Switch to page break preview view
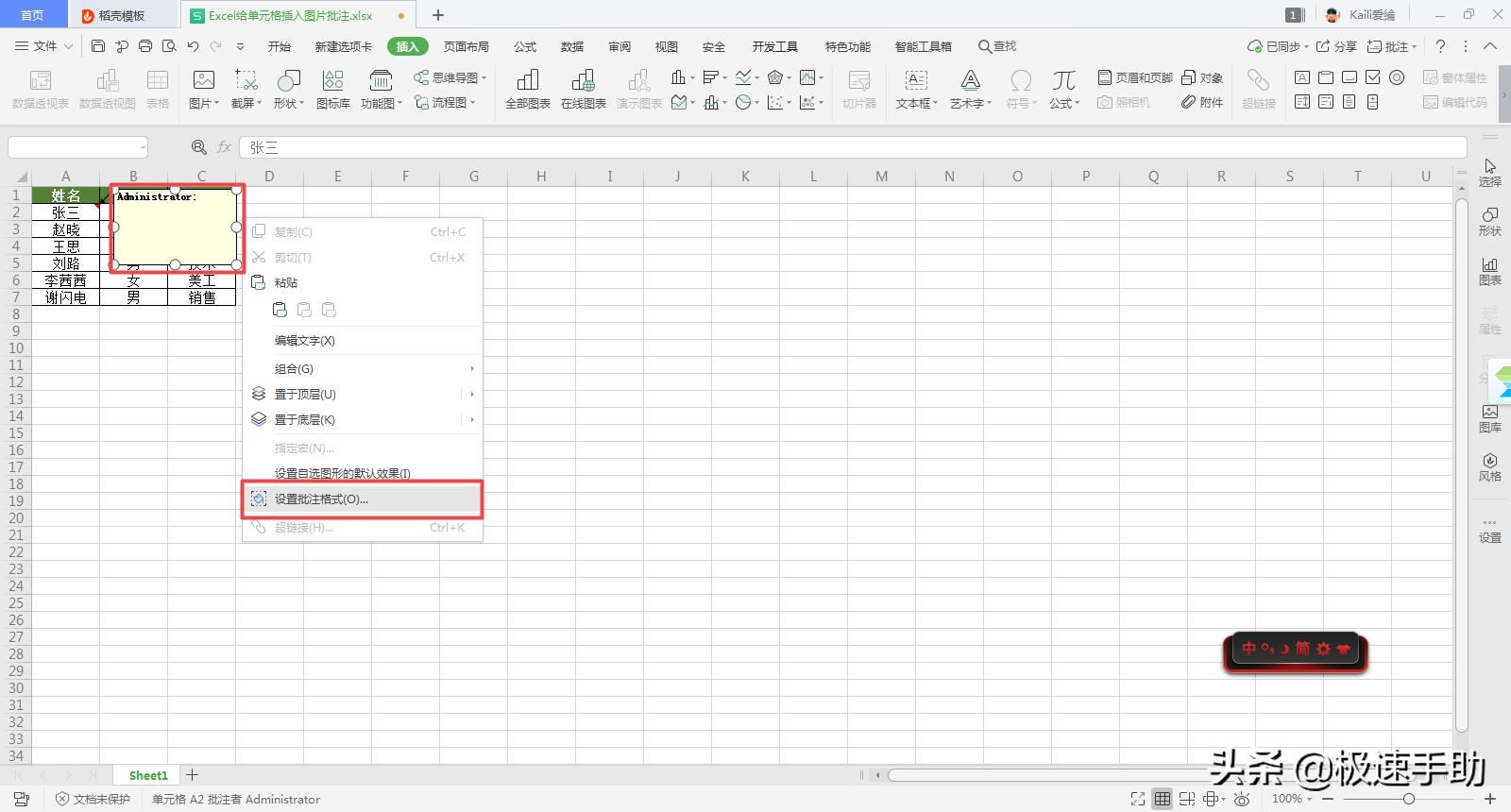The height and width of the screenshot is (812, 1511). pyautogui.click(x=1187, y=799)
